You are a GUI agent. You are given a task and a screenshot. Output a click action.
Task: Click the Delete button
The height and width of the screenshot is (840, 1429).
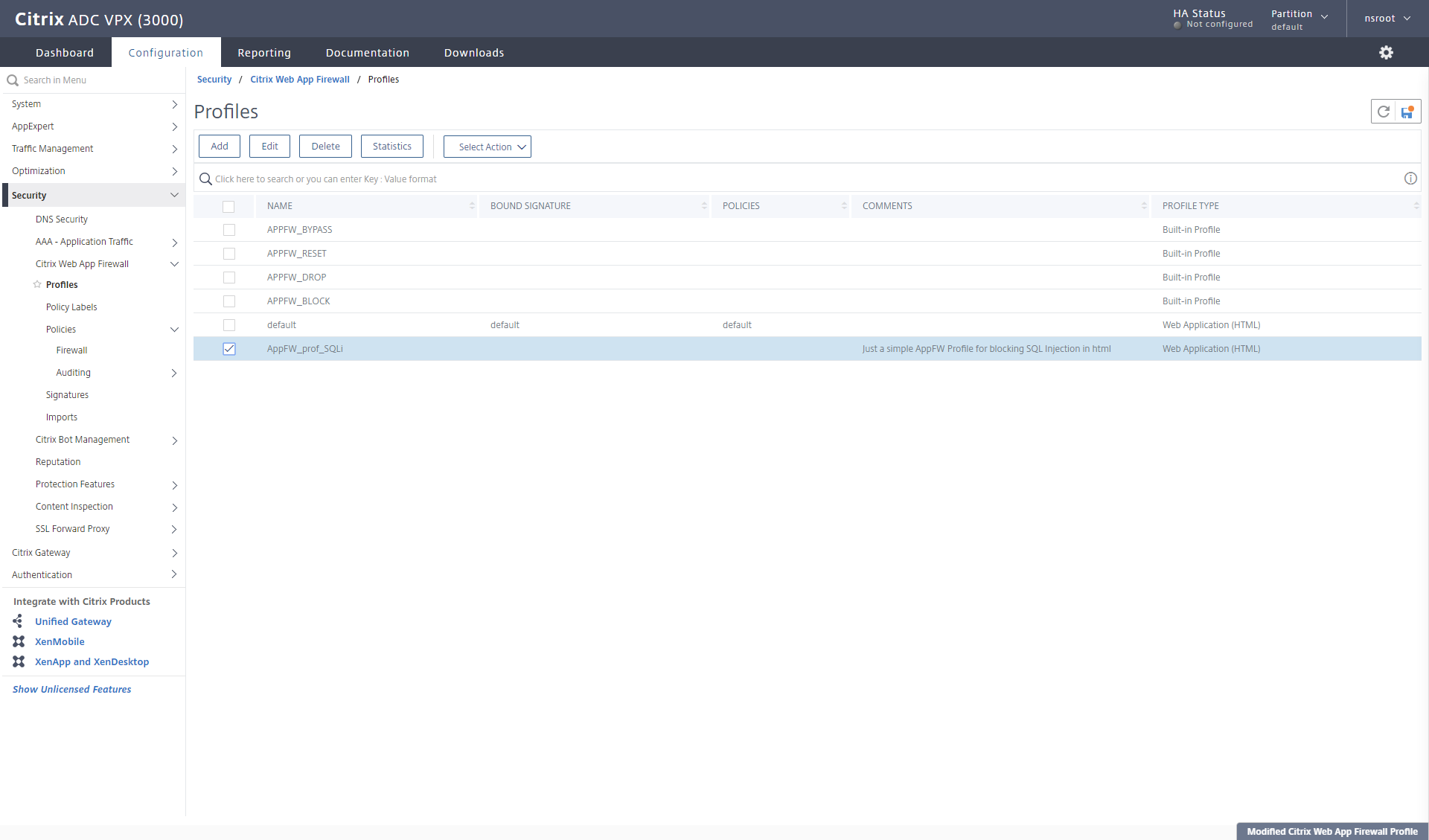pyautogui.click(x=325, y=147)
